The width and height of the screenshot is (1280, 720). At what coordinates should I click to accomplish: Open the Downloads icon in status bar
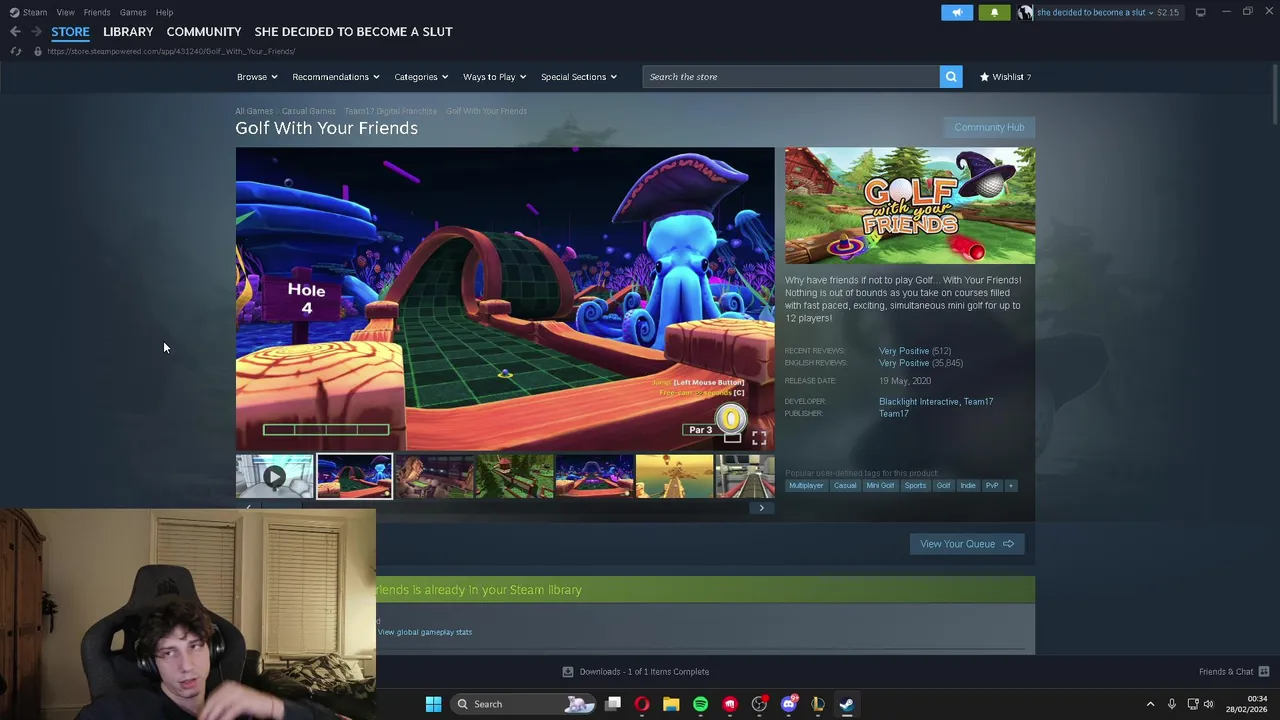568,671
